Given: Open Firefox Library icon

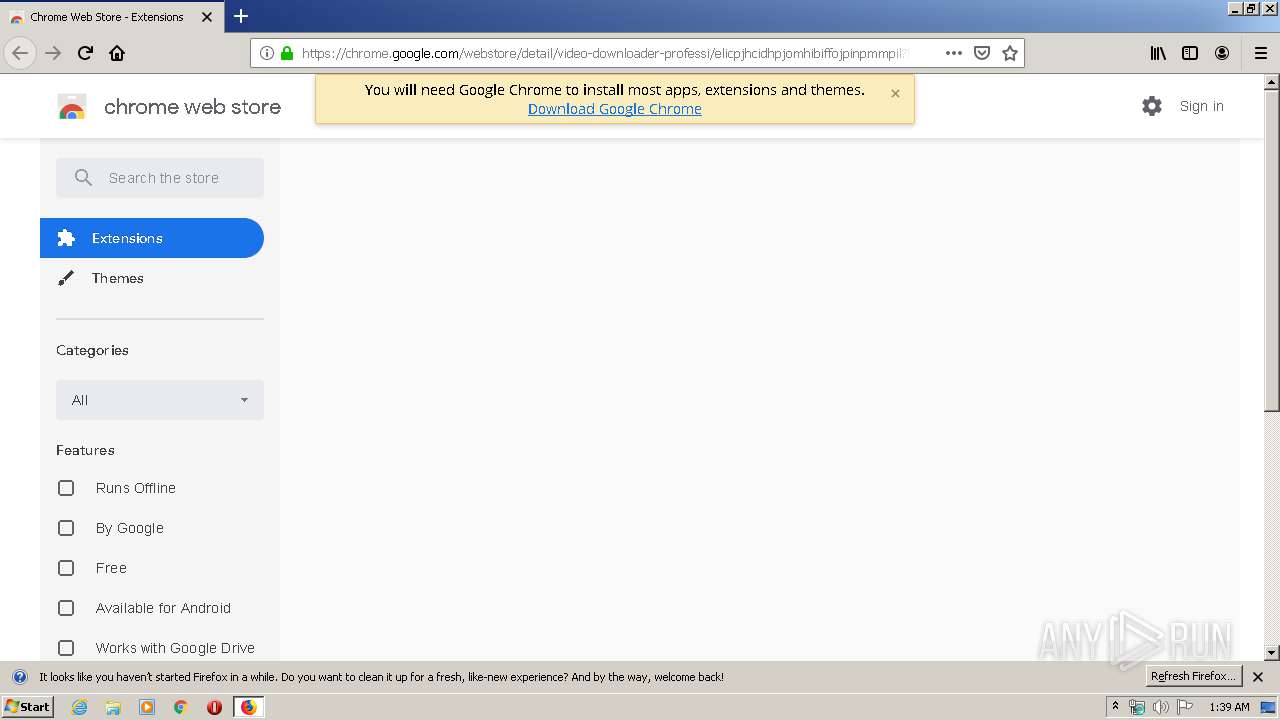Looking at the screenshot, I should [1158, 53].
